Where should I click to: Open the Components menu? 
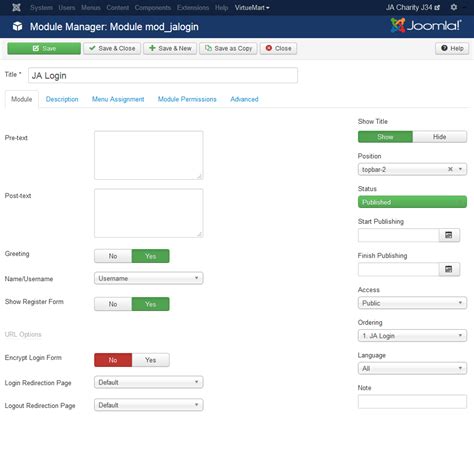[x=153, y=7]
